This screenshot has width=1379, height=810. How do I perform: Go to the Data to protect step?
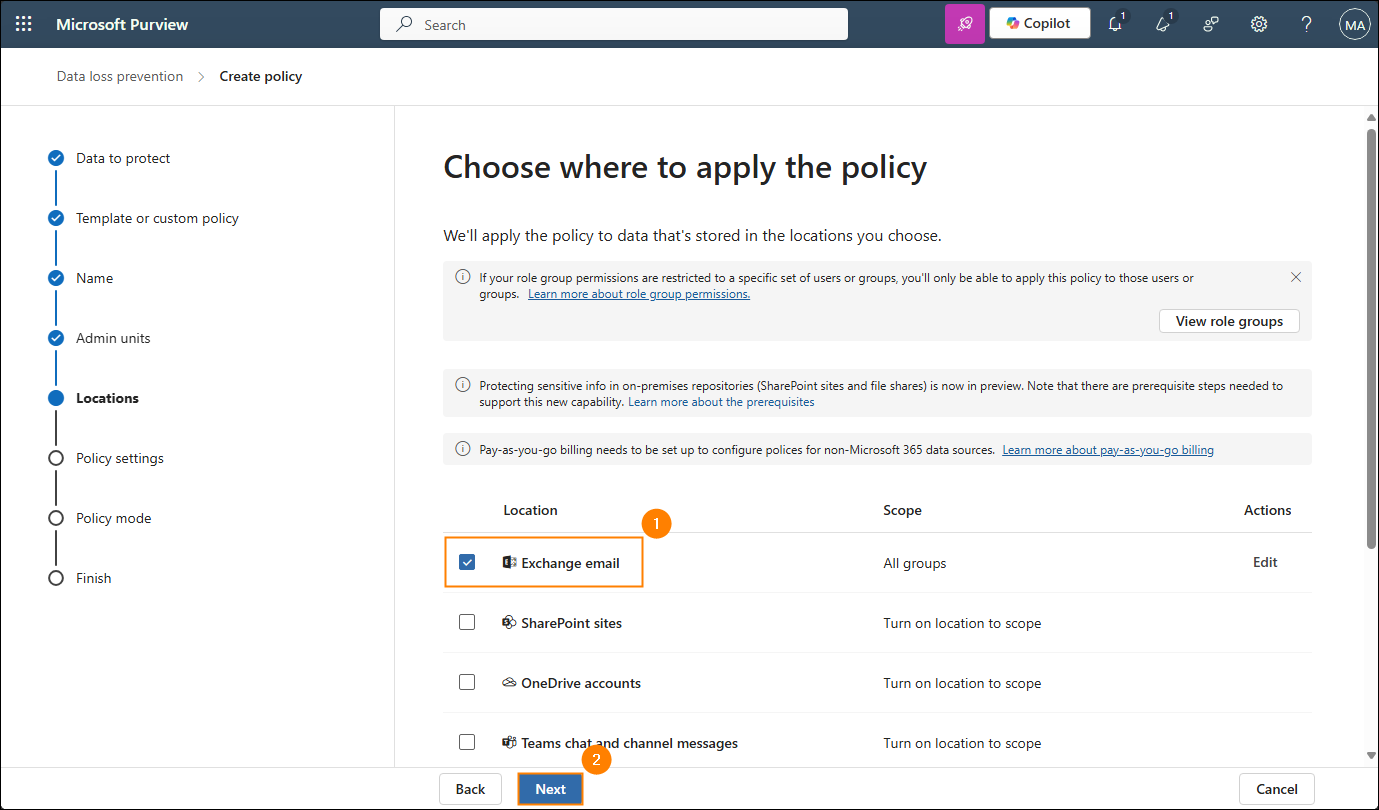click(x=123, y=158)
